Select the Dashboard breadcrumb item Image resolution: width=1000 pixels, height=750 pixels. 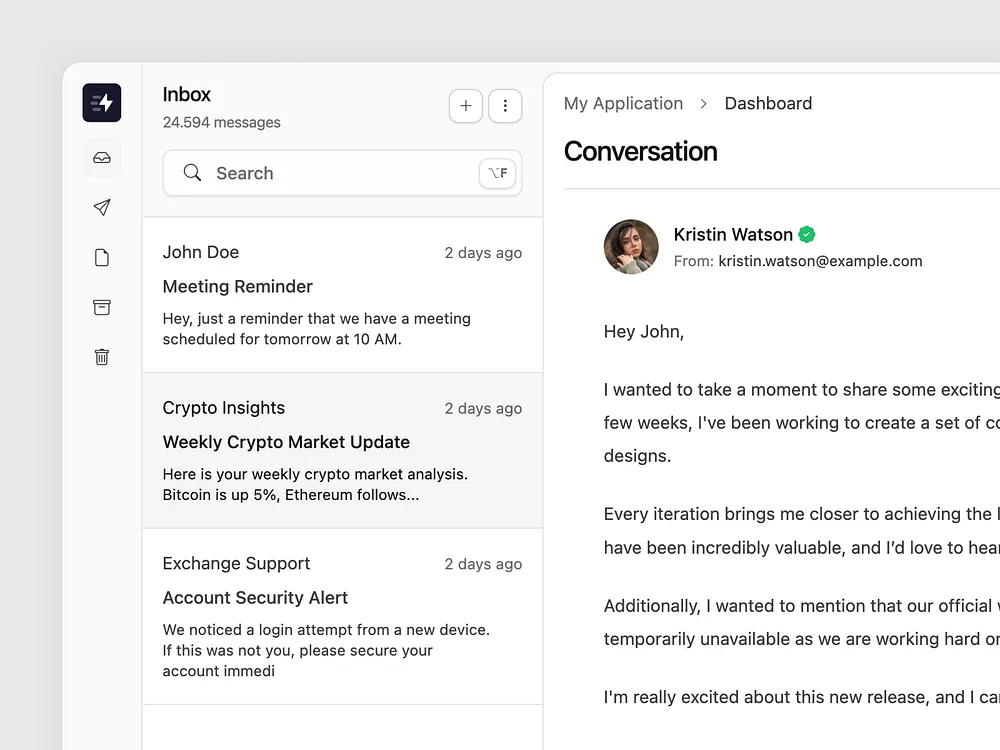[x=768, y=103]
